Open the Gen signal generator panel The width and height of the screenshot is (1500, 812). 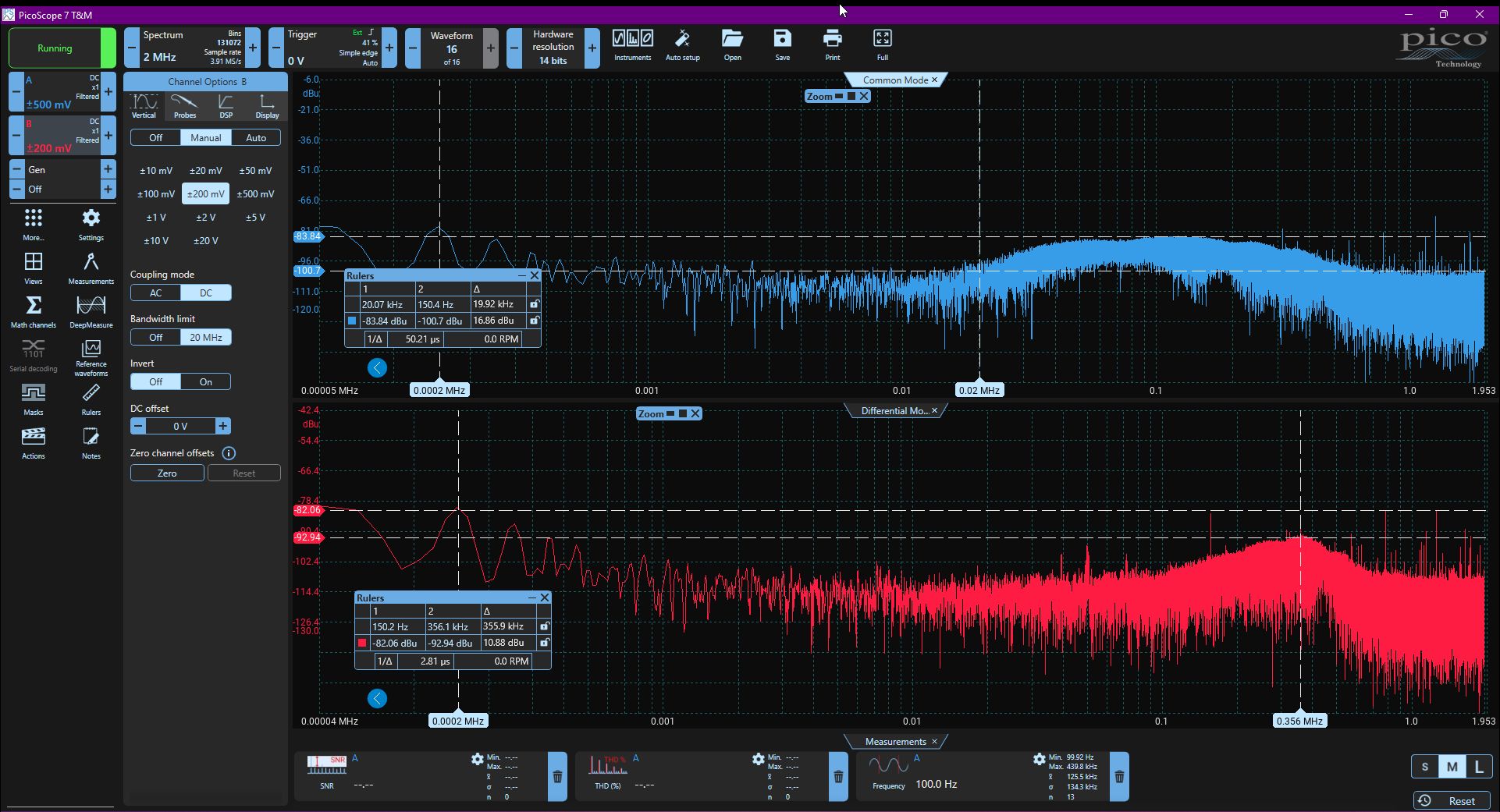point(62,170)
